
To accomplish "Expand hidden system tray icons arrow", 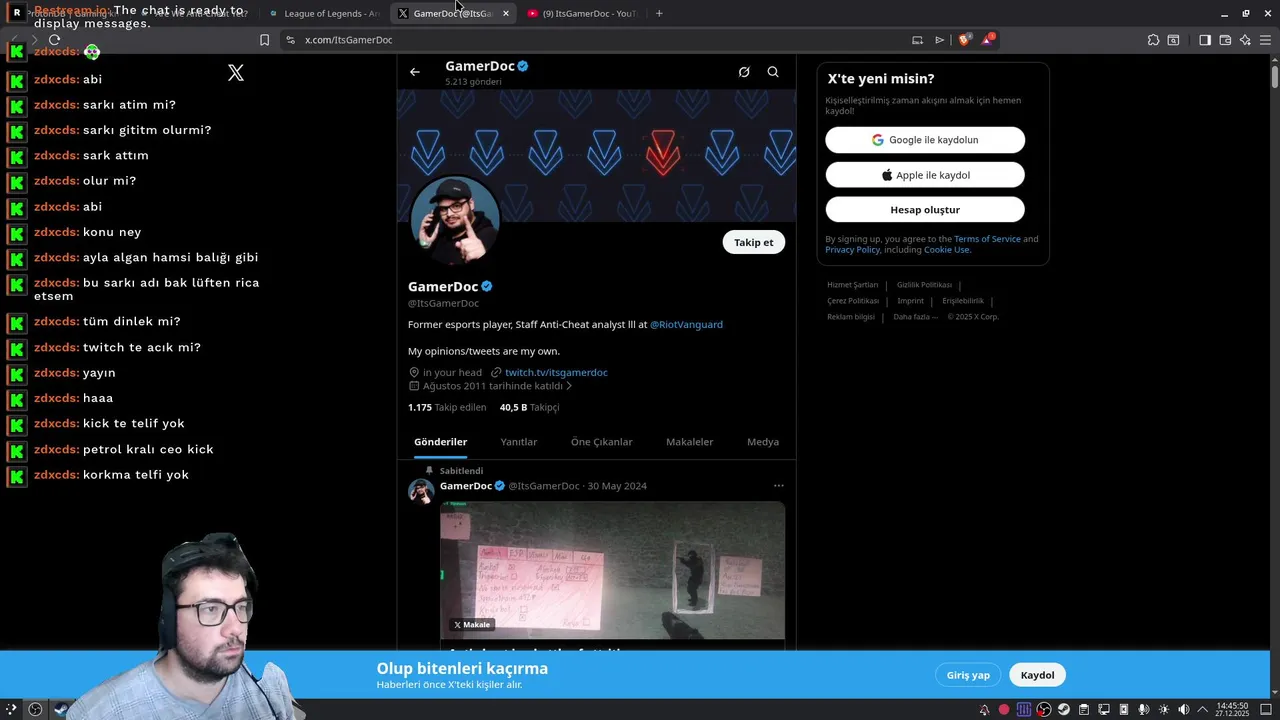I will pos(1203,710).
